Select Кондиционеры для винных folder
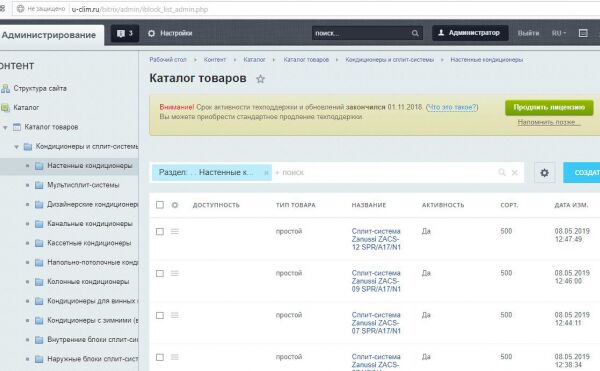Viewport: 600px width, 371px height. click(92, 301)
